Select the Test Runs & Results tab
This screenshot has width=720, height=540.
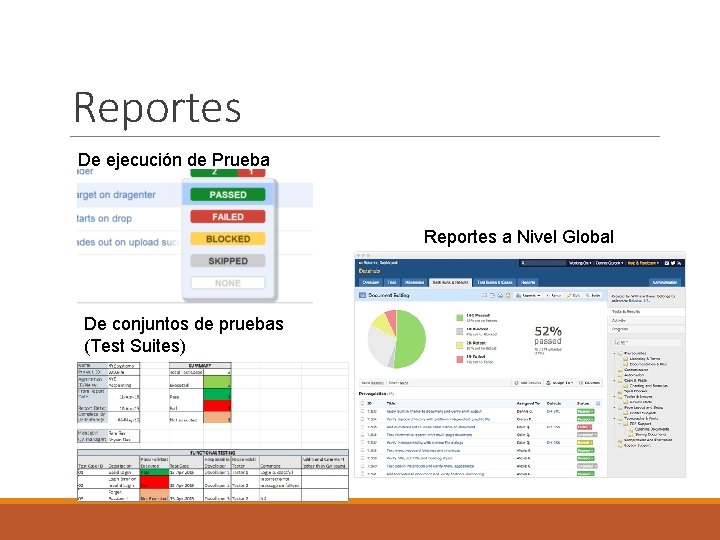tap(450, 282)
